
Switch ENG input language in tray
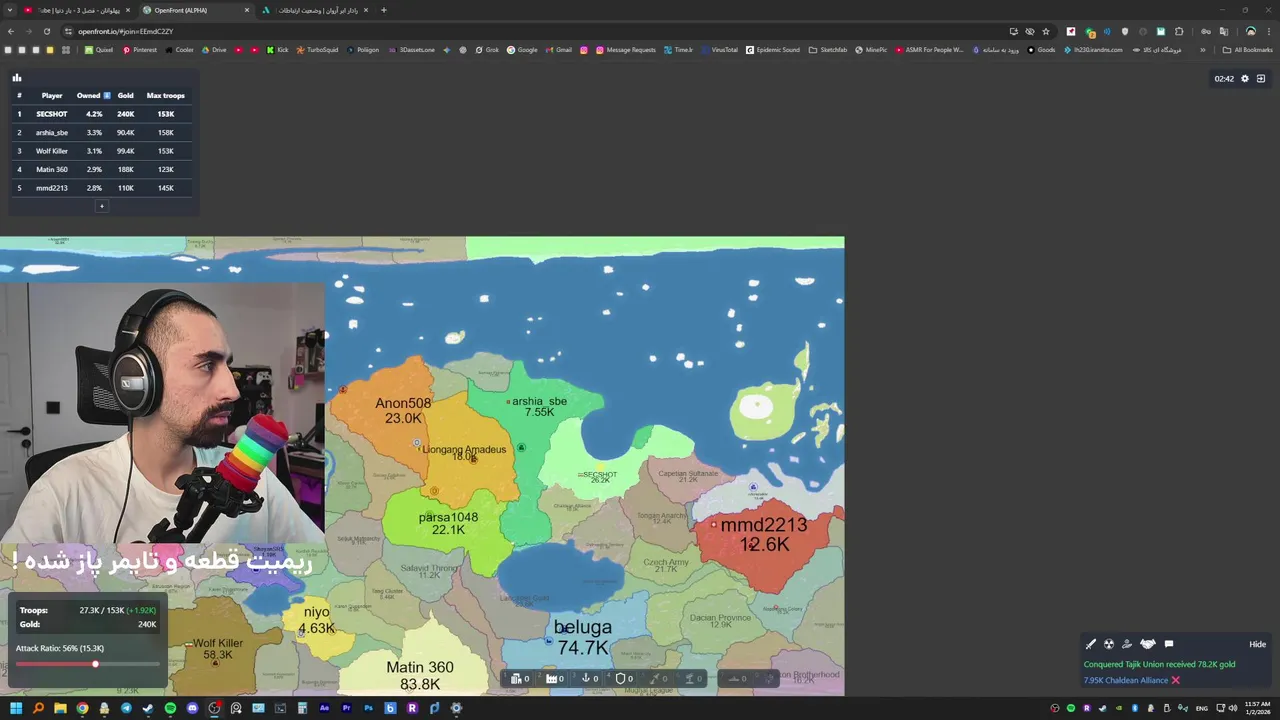coord(1202,708)
